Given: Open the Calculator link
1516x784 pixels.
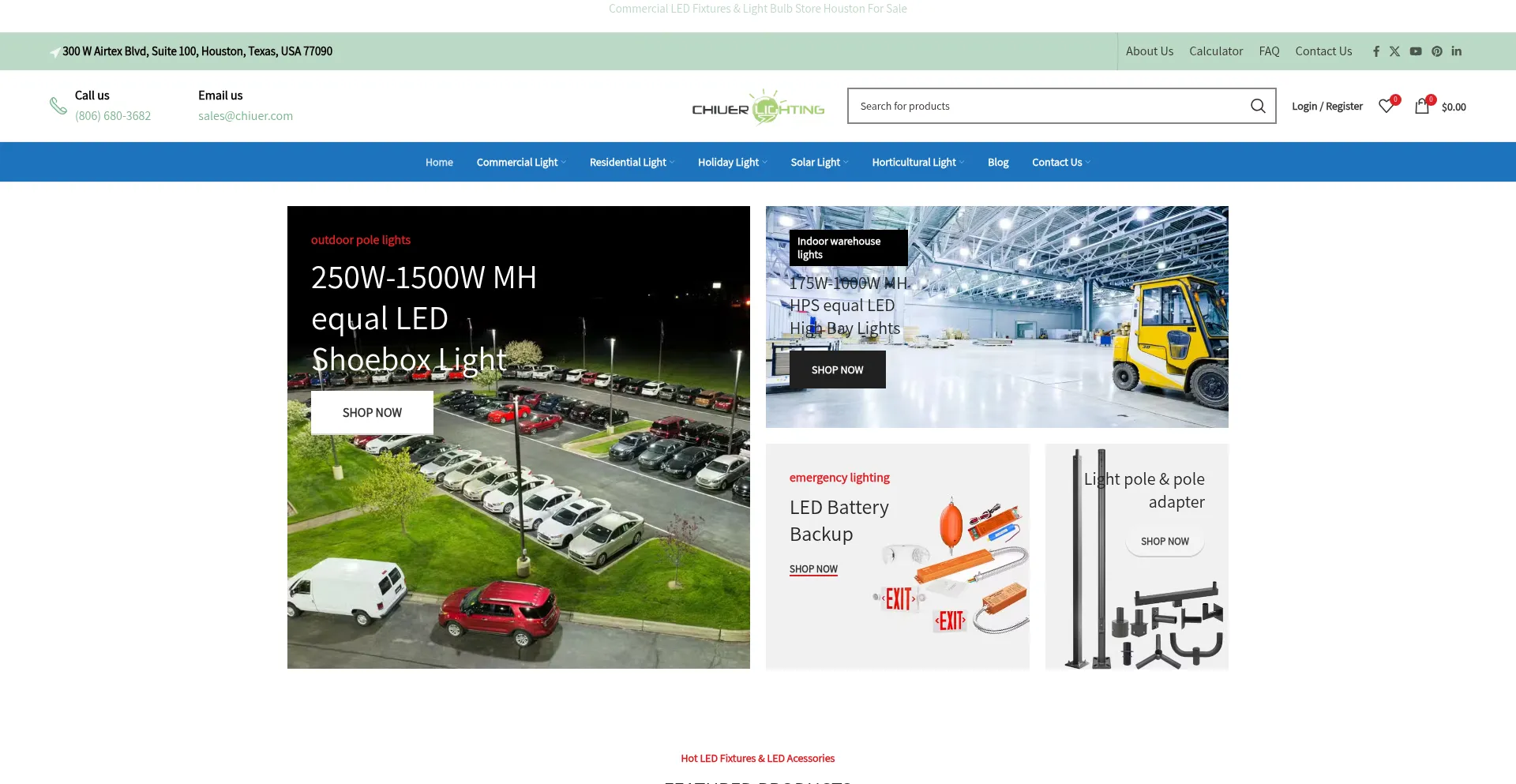Looking at the screenshot, I should point(1216,51).
